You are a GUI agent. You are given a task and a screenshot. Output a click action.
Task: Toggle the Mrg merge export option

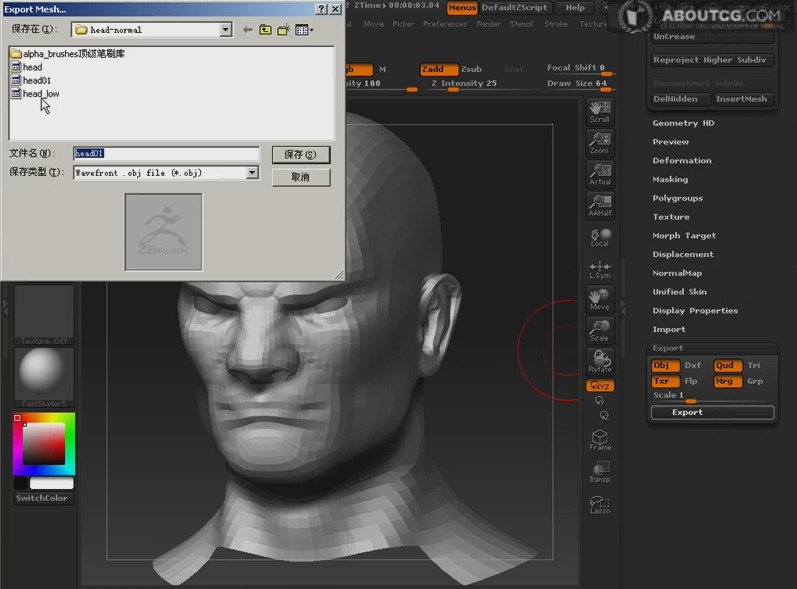click(x=728, y=381)
